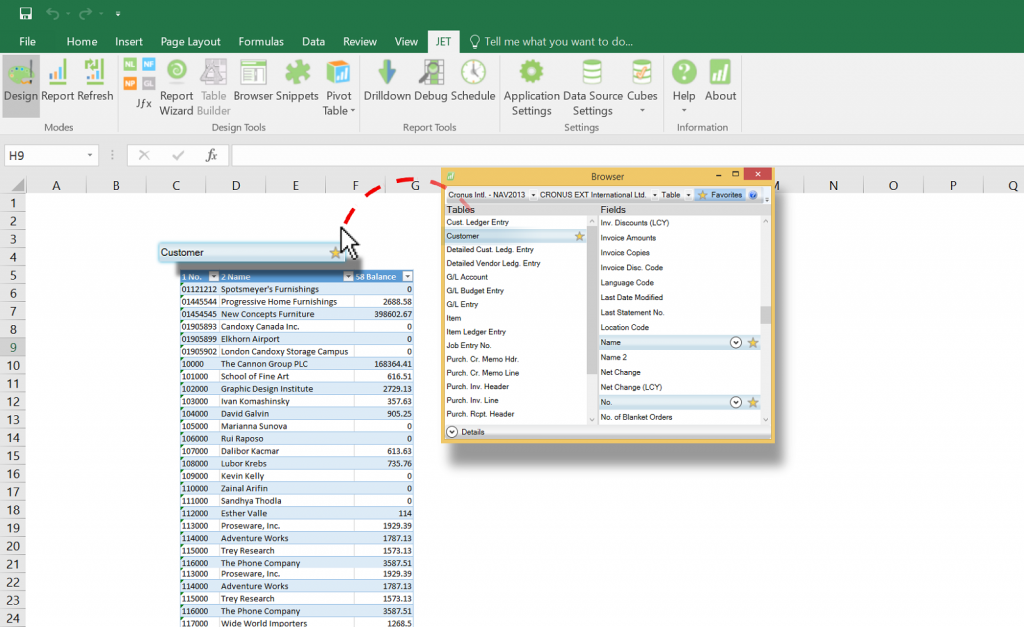Open the Schedule tool

473,82
